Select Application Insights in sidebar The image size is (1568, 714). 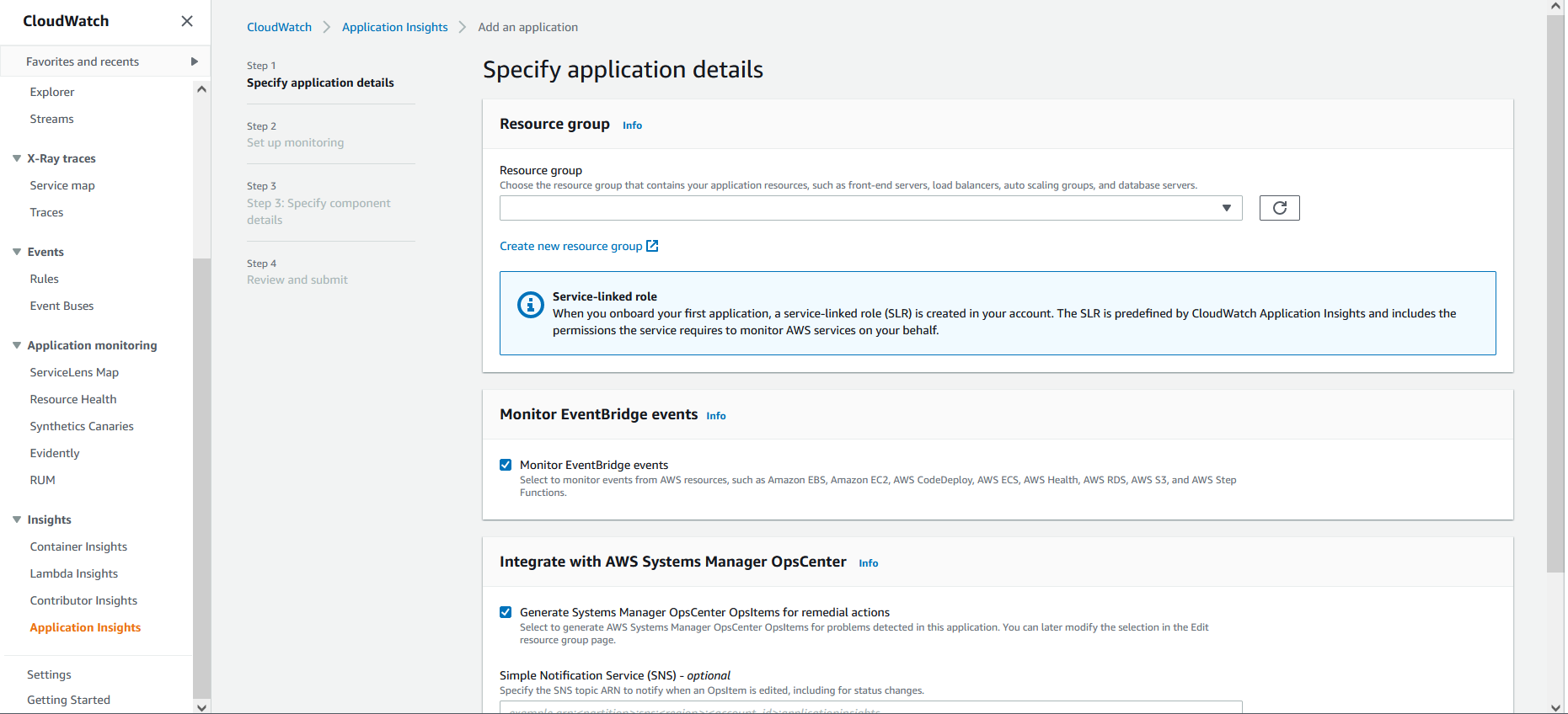click(x=85, y=627)
